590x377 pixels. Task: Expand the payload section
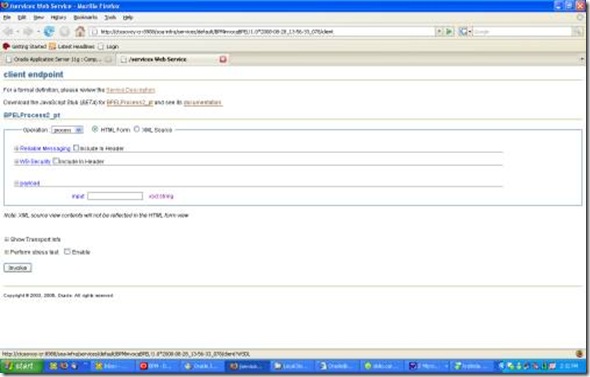27,183
